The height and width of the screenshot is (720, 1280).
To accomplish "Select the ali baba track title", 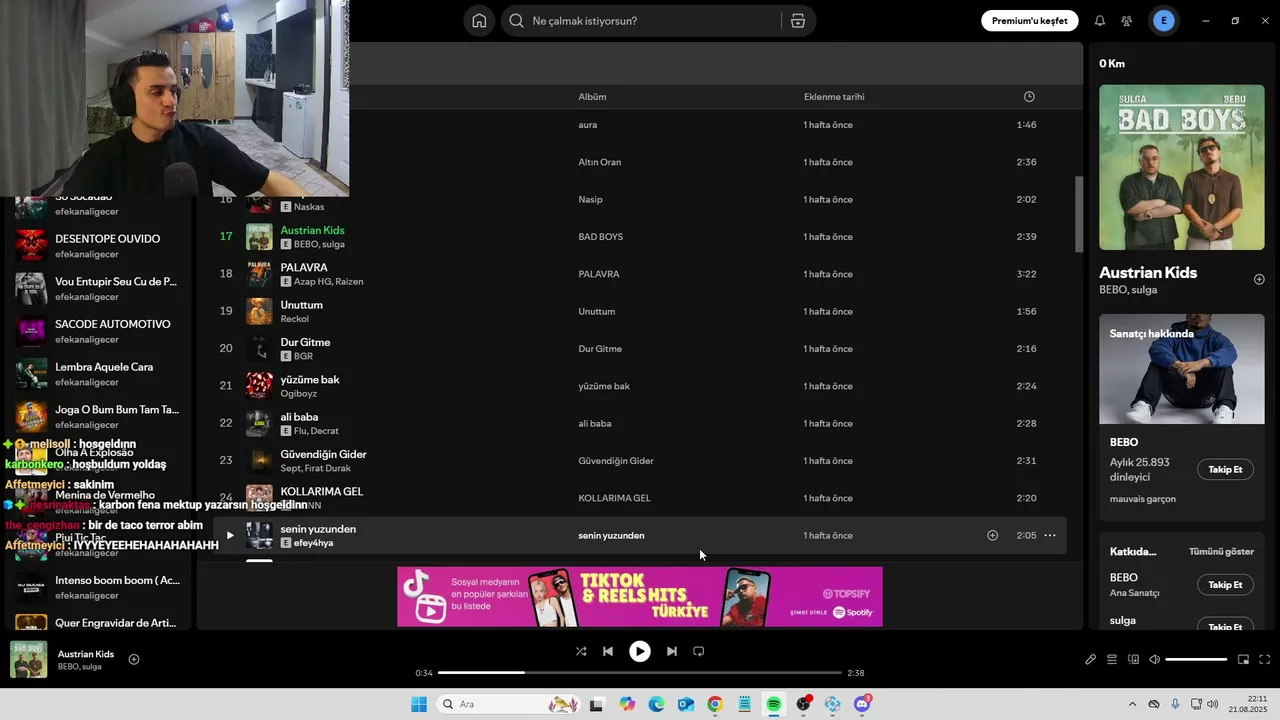I will pyautogui.click(x=298, y=417).
